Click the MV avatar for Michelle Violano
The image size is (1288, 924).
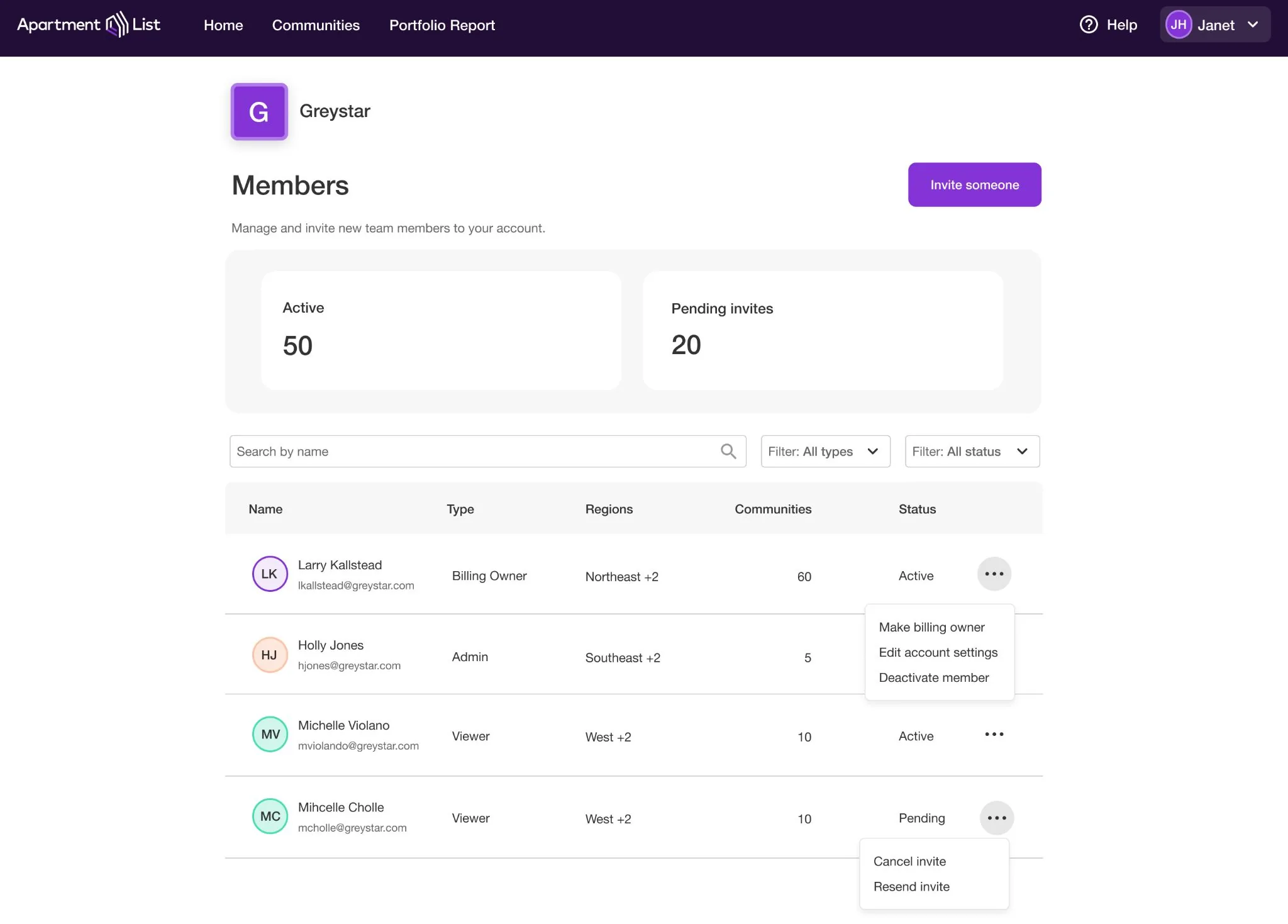270,734
